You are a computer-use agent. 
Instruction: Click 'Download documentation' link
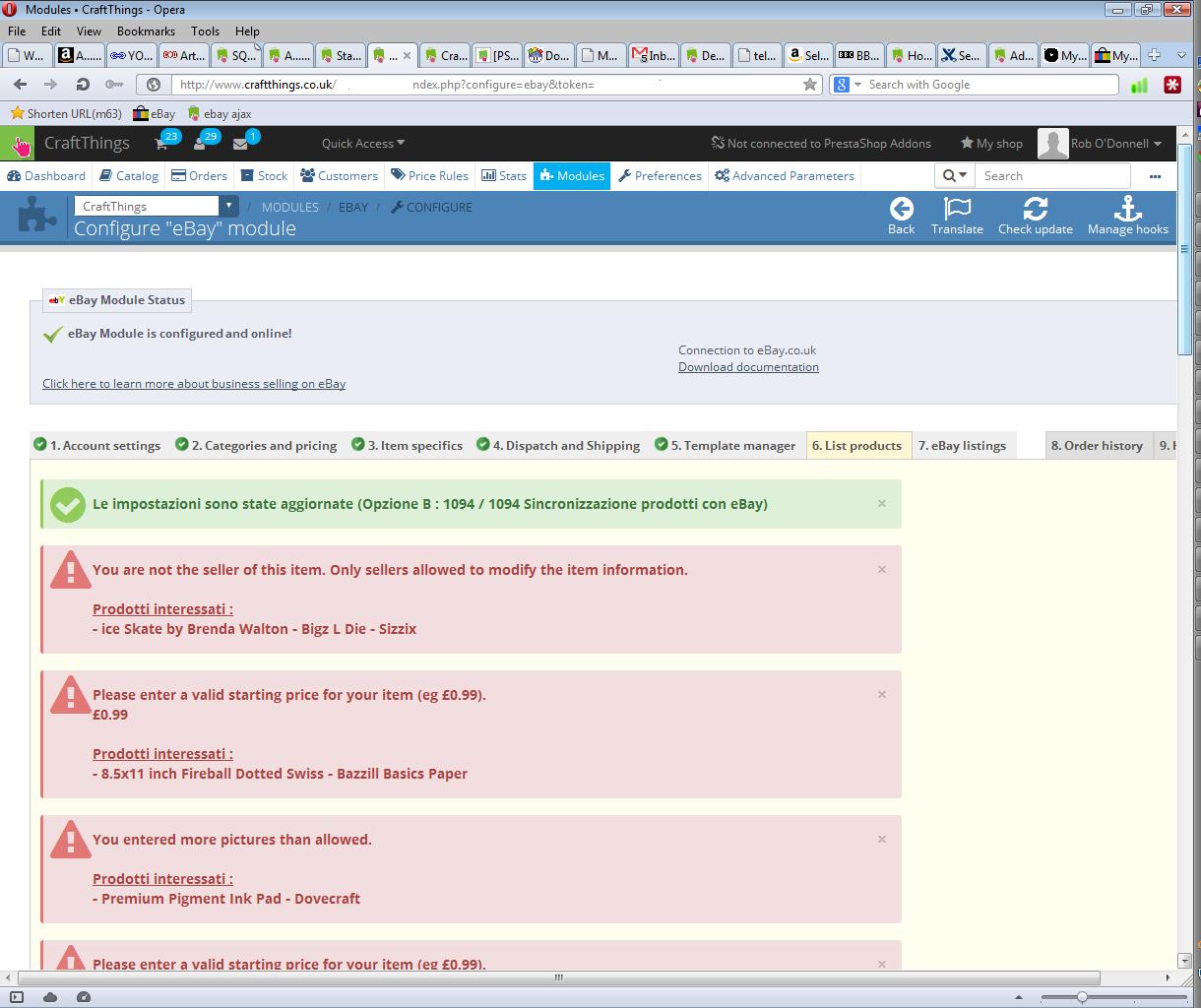click(748, 367)
